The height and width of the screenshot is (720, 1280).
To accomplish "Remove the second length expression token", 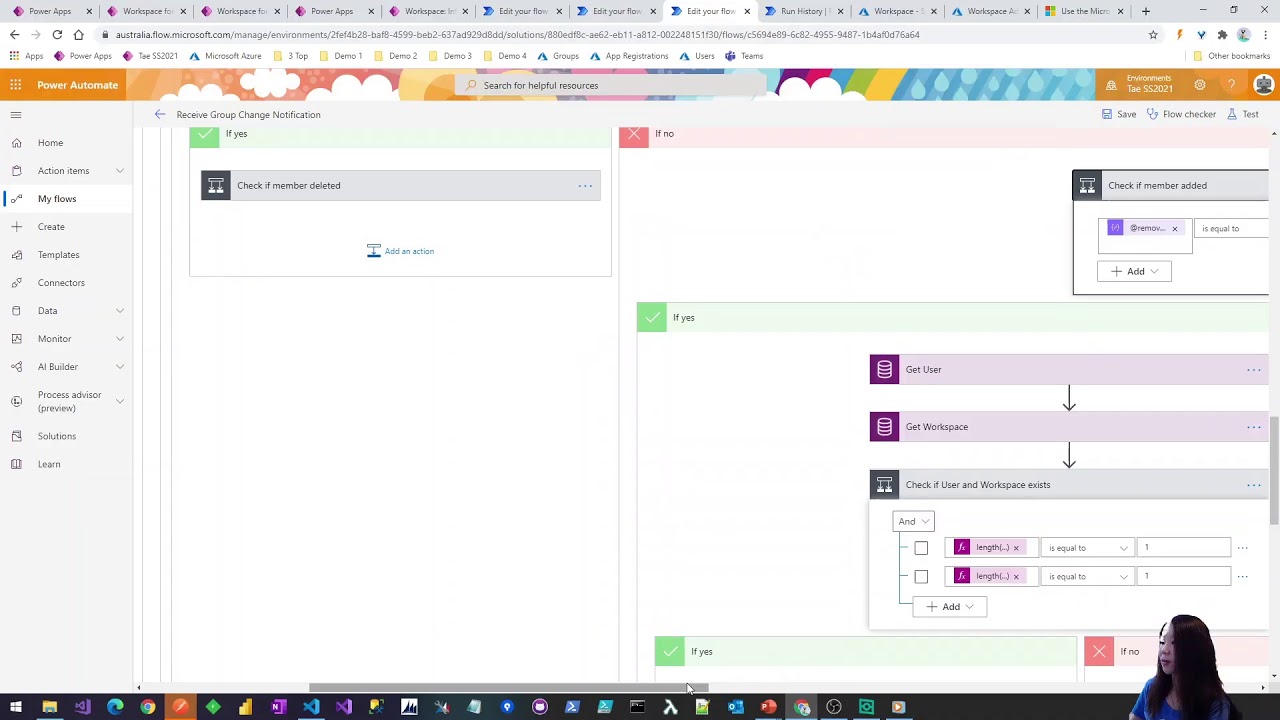I will [x=1016, y=576].
